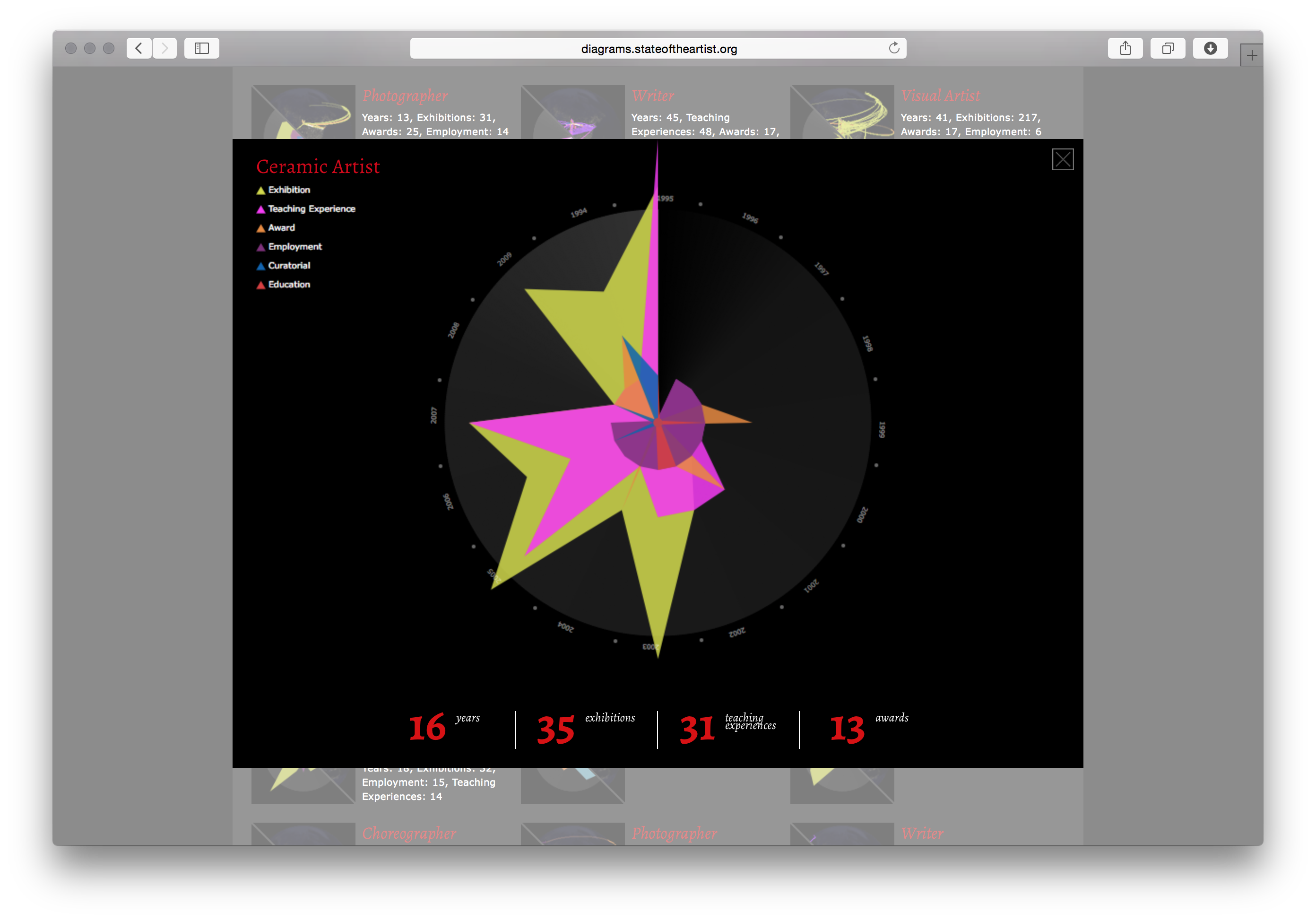Open the Downloads button in toolbar
This screenshot has height=921, width=1316.
tap(1210, 48)
